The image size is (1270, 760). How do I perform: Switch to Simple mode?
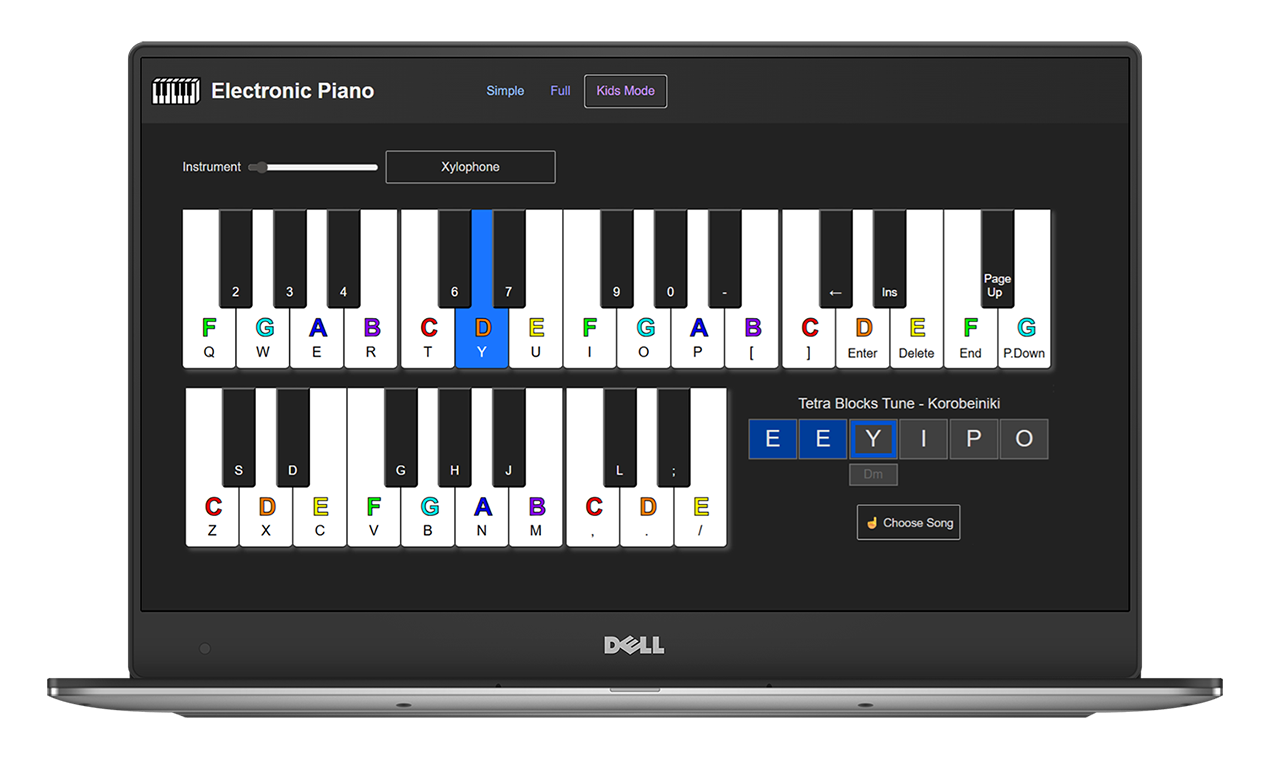505,91
